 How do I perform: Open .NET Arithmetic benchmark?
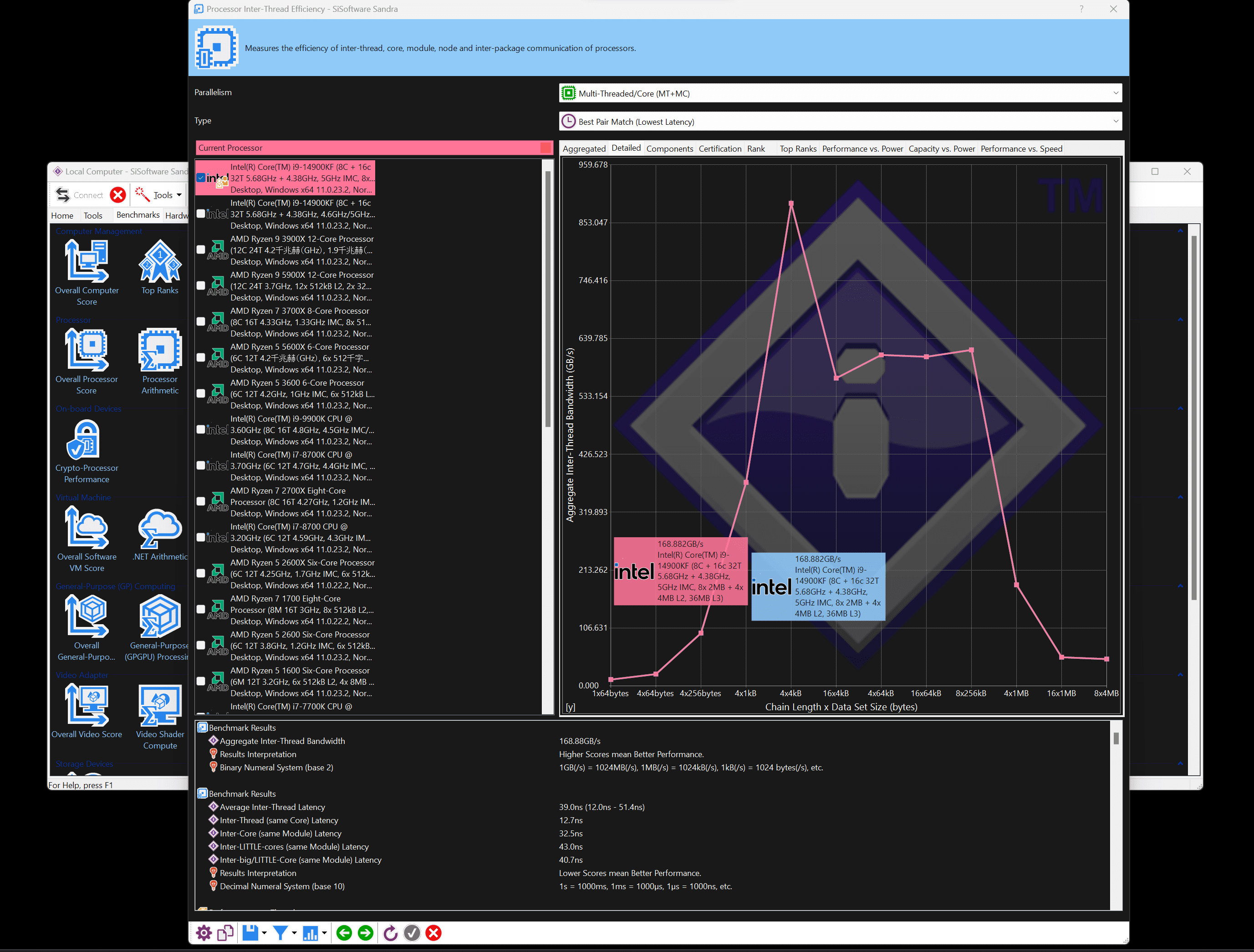(160, 534)
